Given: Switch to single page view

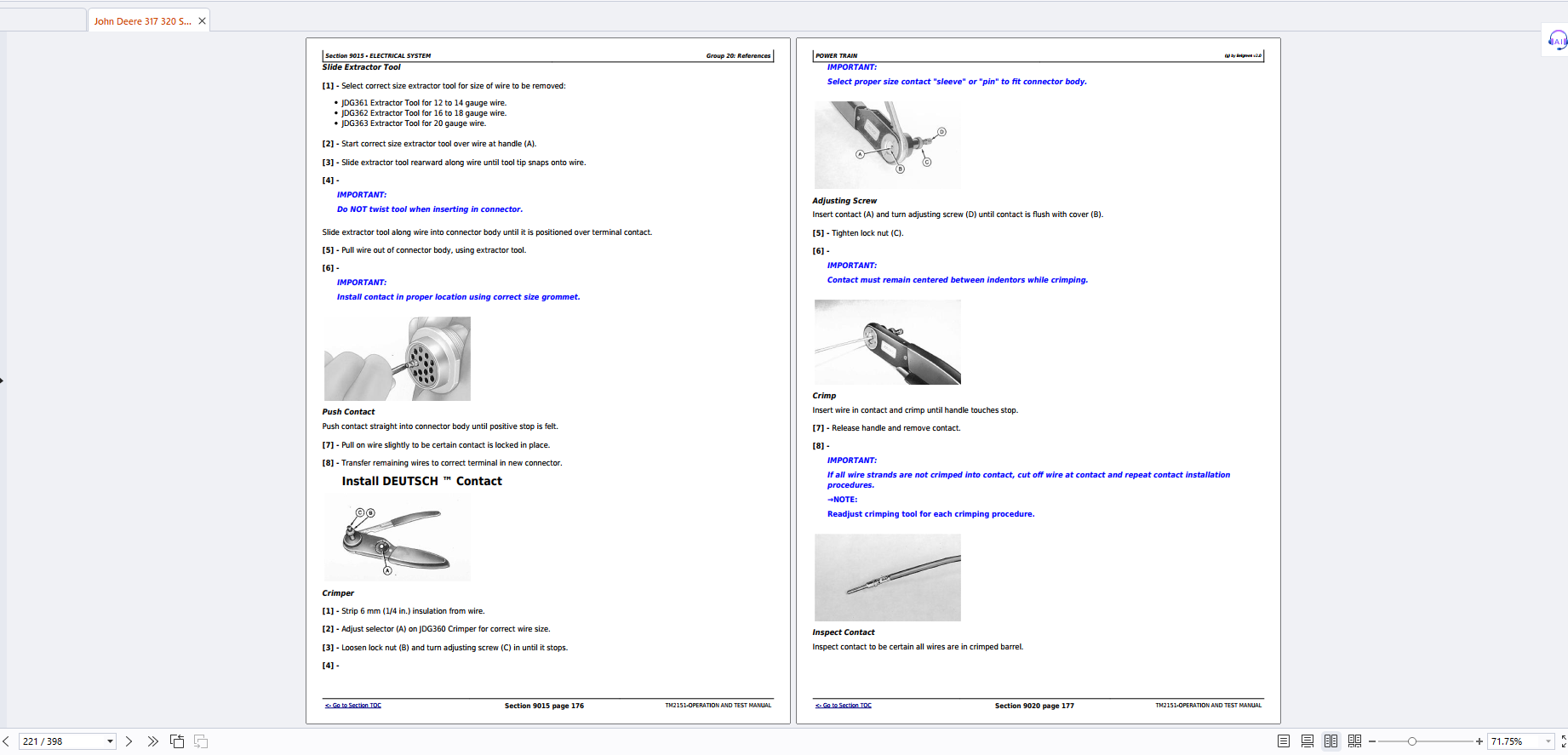Looking at the screenshot, I should click(x=1284, y=741).
